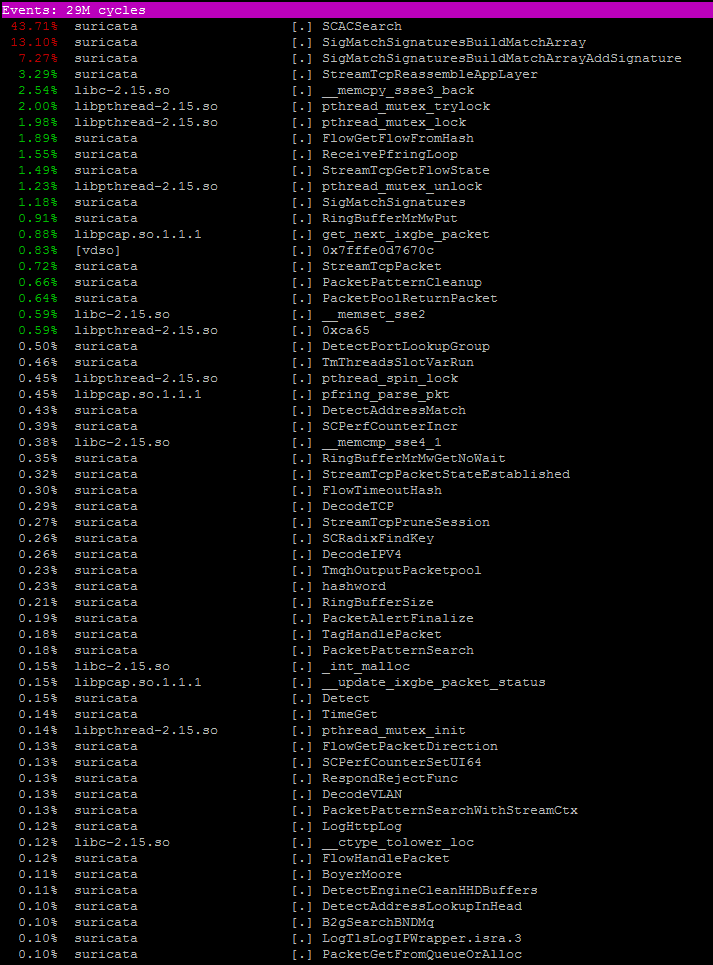Viewport: 713px width, 965px height.
Task: Select pthread_mutex_lock symbol
Action: click(394, 122)
